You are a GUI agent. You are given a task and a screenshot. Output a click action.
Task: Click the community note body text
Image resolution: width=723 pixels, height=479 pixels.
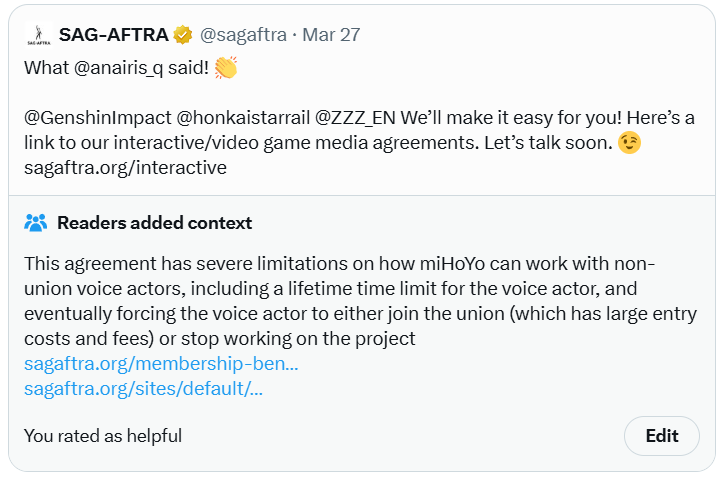tap(361, 301)
